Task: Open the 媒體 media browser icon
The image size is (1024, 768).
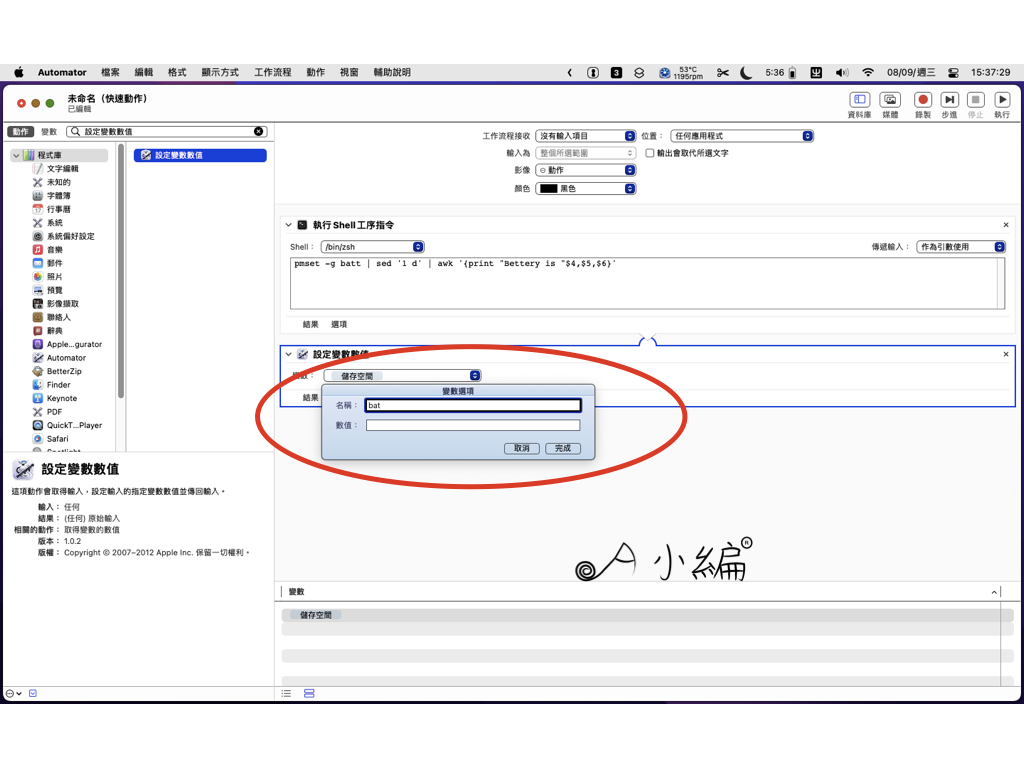Action: pos(890,100)
